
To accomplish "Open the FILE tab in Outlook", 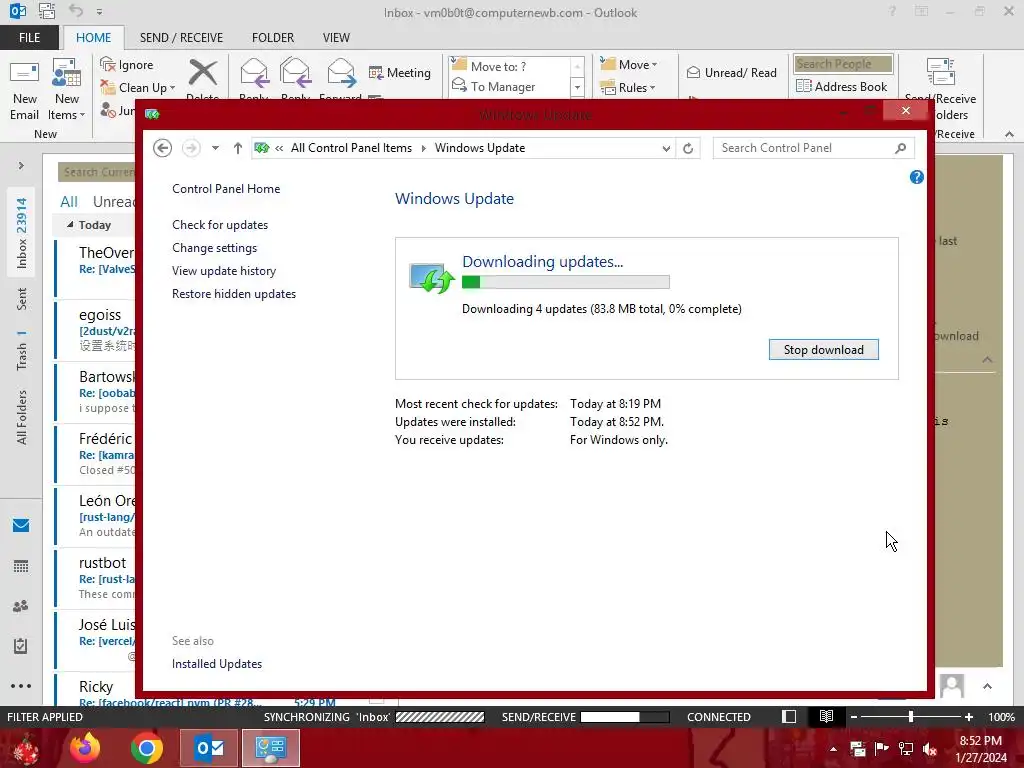I will [29, 38].
